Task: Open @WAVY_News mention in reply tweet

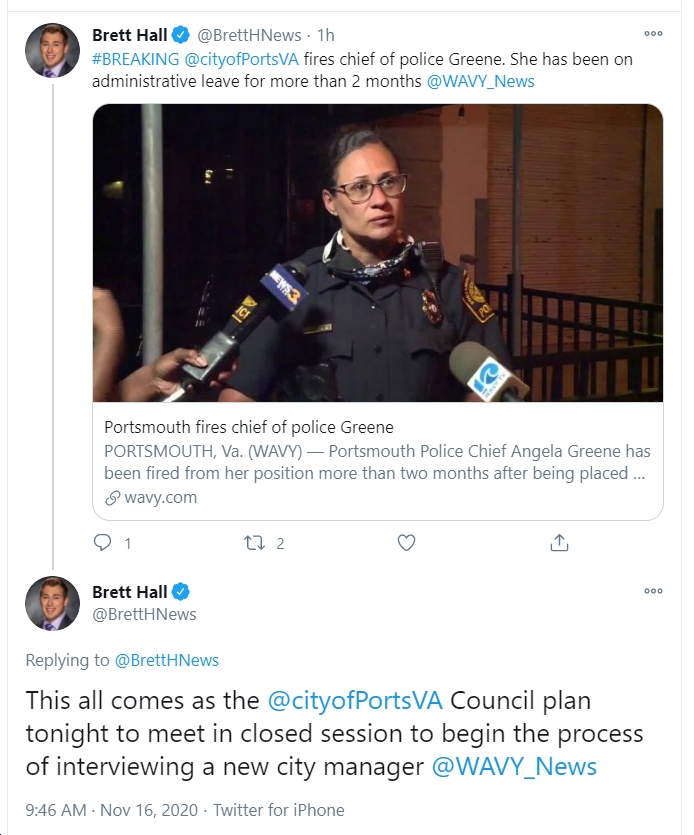Action: pyautogui.click(x=514, y=767)
